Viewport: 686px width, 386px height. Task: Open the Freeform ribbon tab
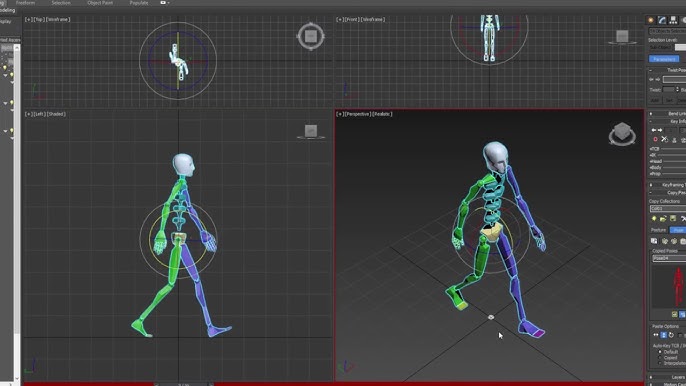(x=25, y=3)
